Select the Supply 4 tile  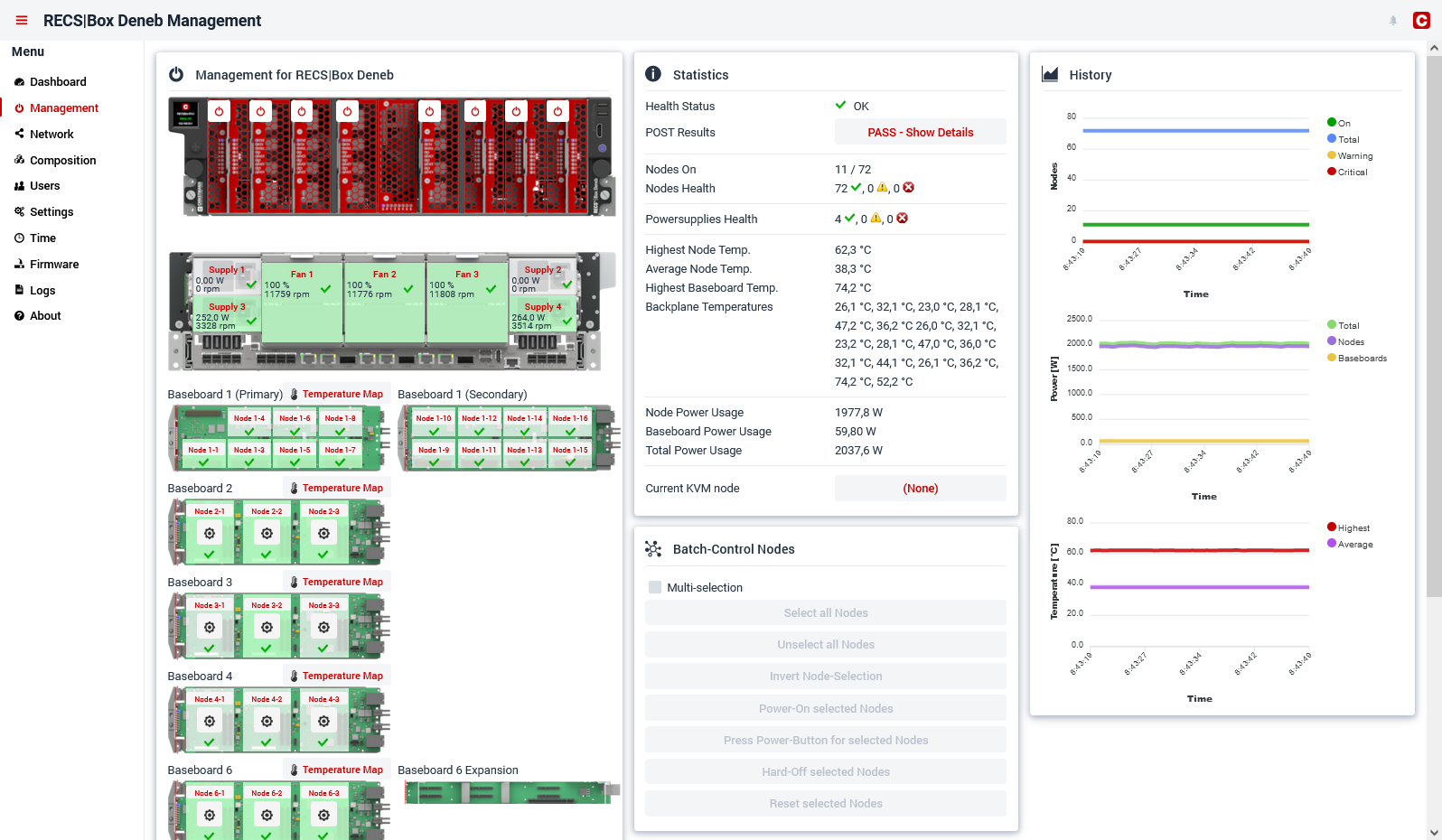pos(543,315)
